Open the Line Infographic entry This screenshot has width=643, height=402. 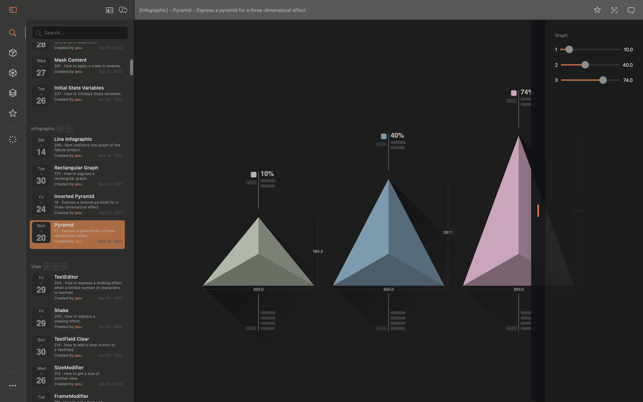tap(77, 147)
